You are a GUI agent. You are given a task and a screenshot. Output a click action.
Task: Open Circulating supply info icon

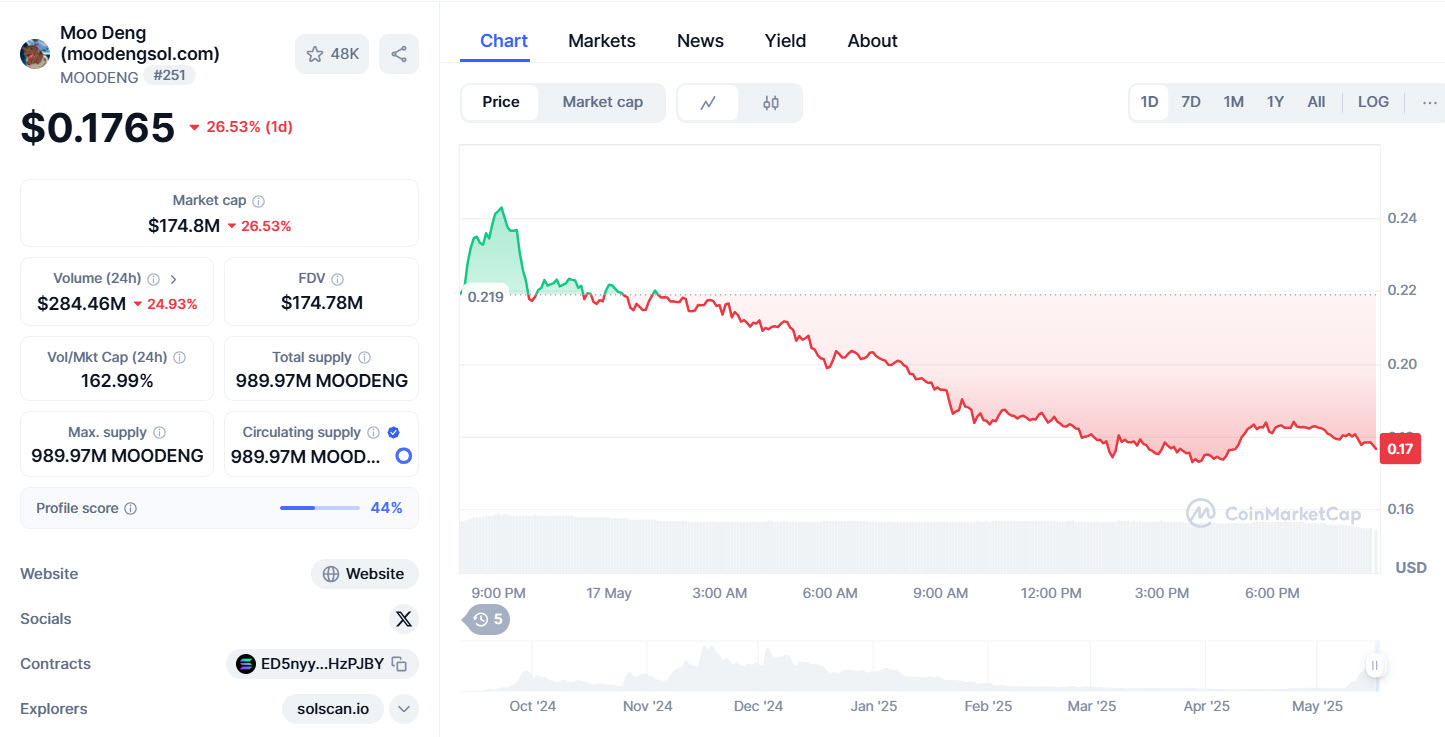point(373,433)
